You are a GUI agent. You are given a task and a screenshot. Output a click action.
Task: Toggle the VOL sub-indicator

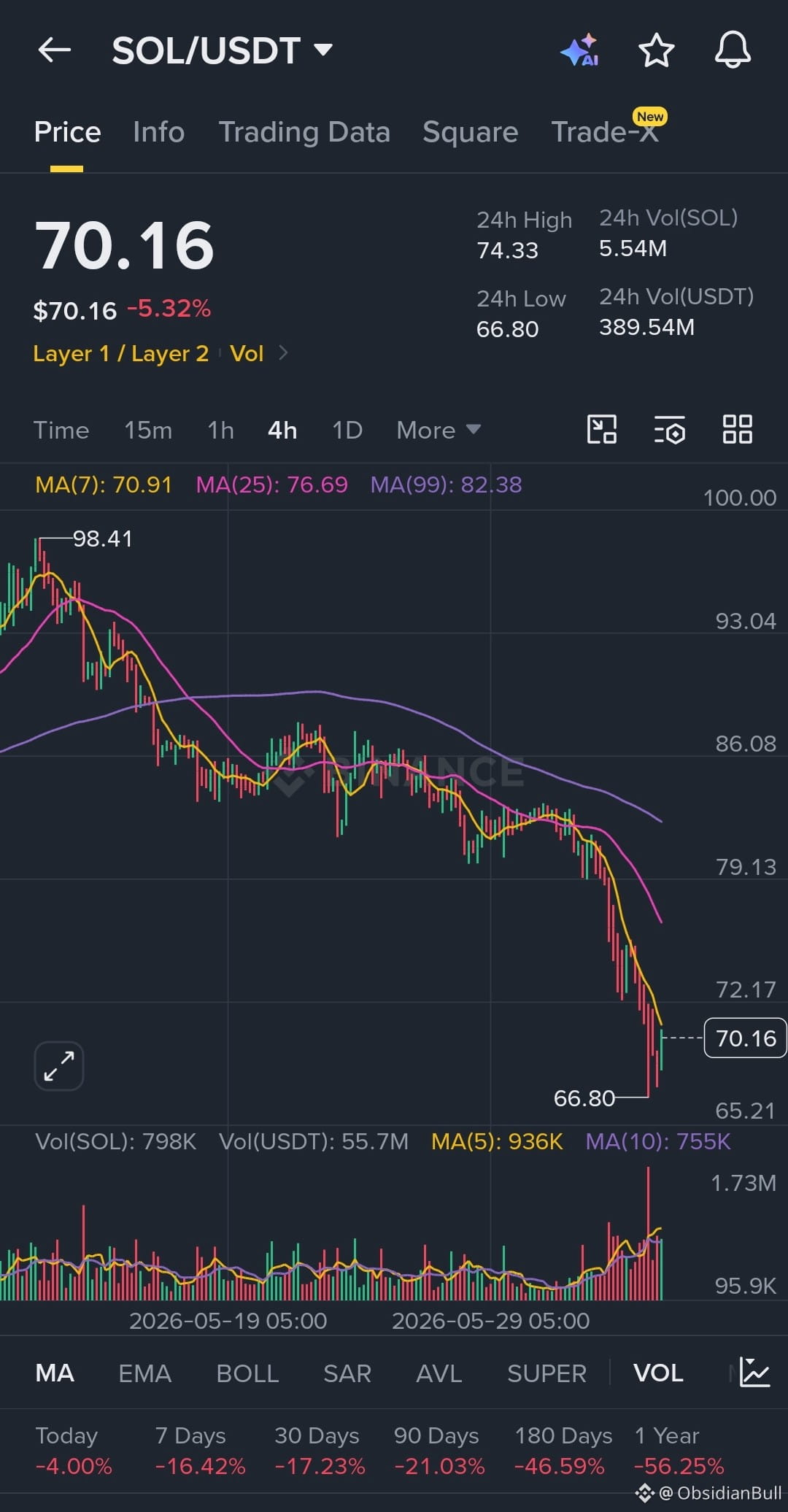[658, 1373]
